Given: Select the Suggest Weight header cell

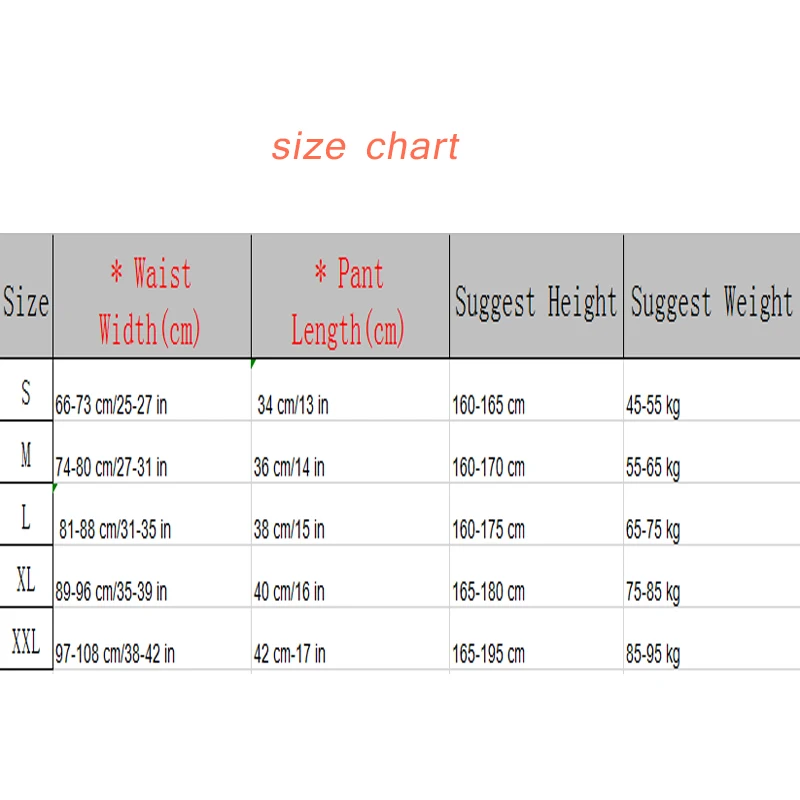Looking at the screenshot, I should [x=711, y=301].
